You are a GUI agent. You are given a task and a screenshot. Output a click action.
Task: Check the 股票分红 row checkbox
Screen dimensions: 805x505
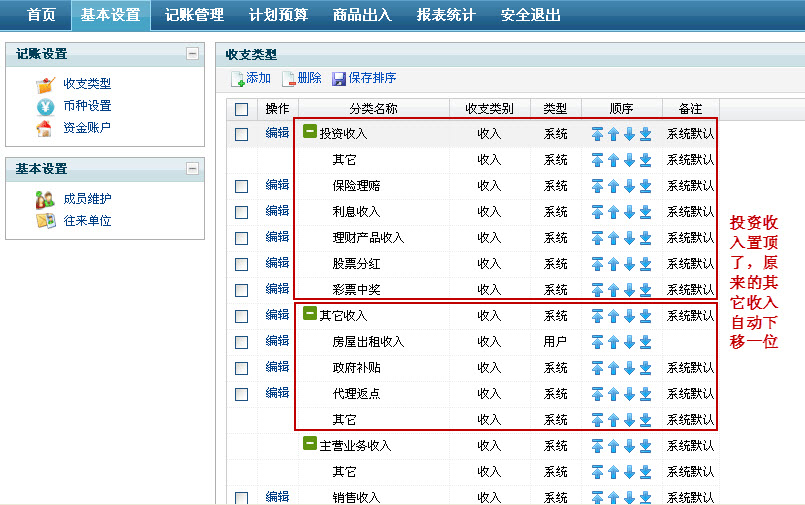(241, 265)
